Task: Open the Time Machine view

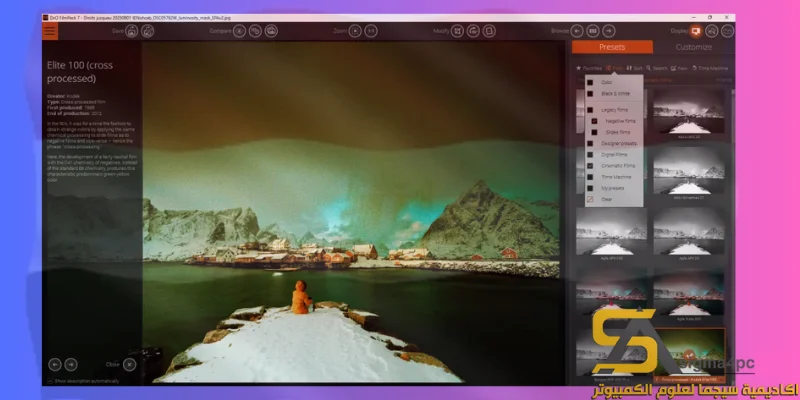Action: click(710, 68)
